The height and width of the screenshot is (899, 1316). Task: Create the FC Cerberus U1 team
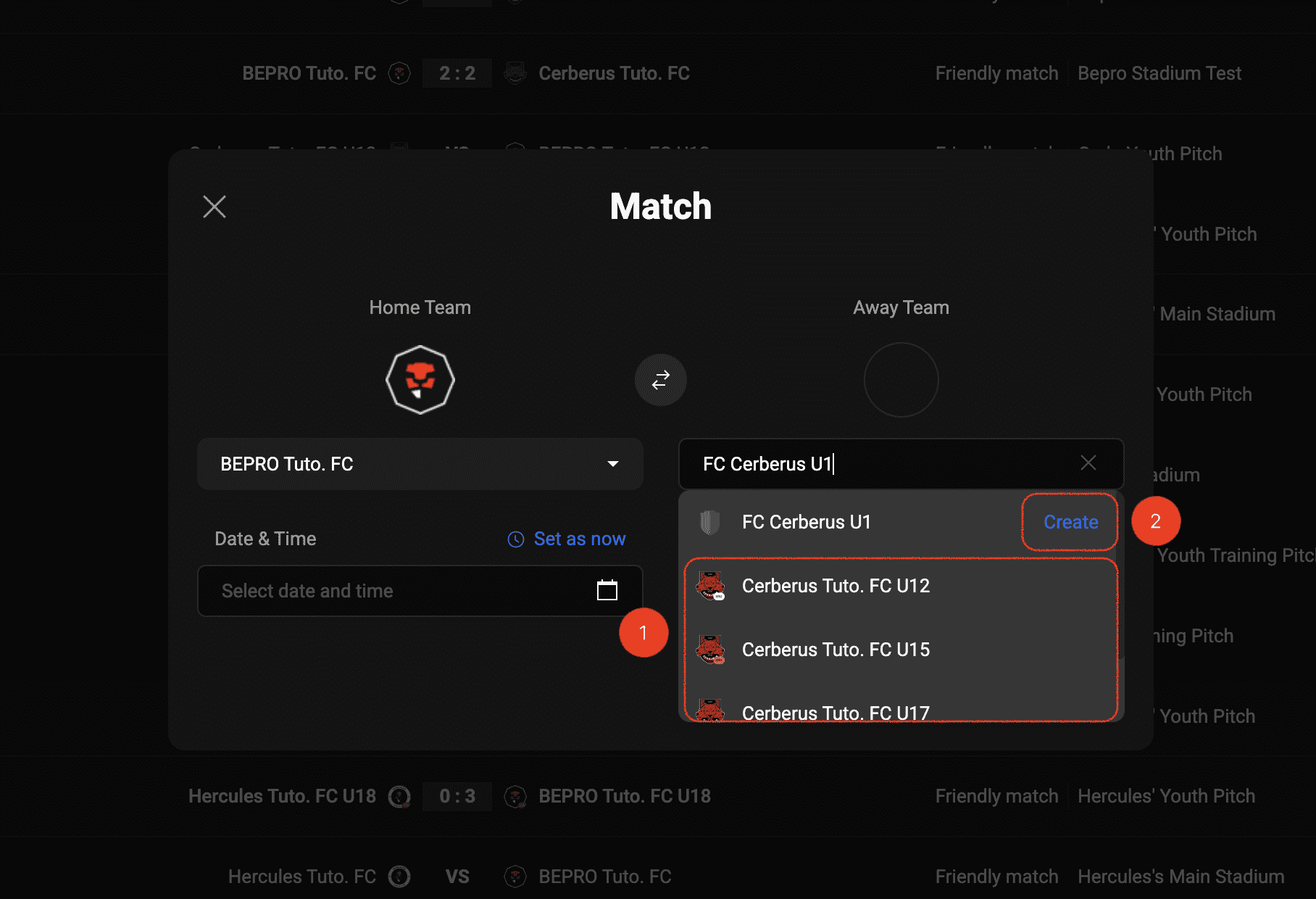pos(1071,522)
